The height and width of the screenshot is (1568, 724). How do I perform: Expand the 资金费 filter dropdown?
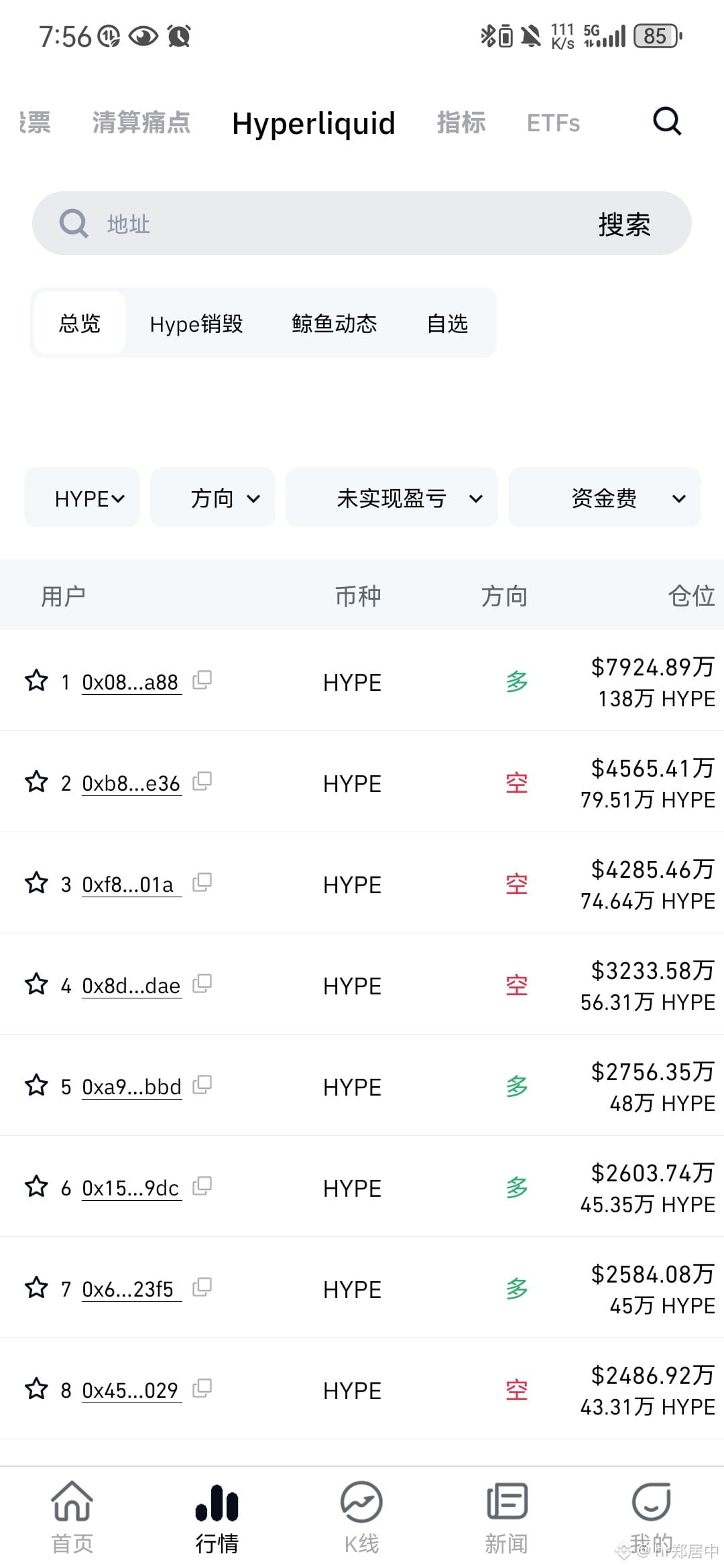click(x=605, y=498)
